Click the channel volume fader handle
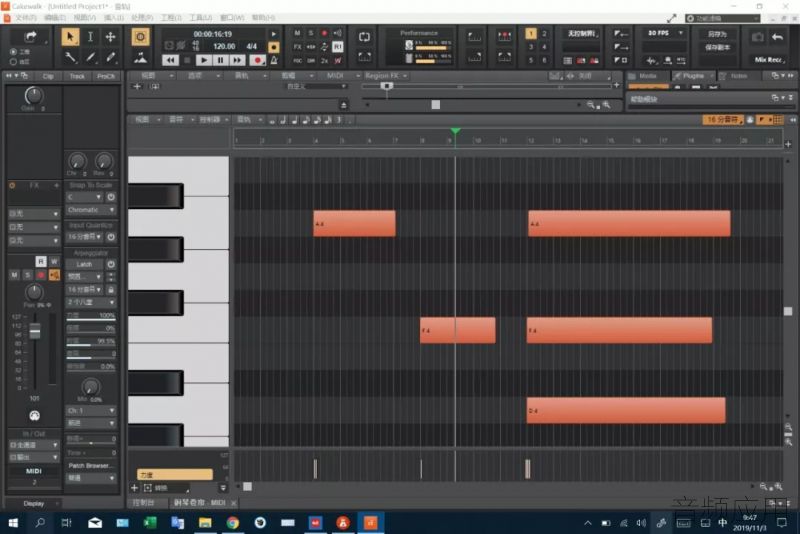Image resolution: width=800 pixels, height=534 pixels. click(35, 332)
